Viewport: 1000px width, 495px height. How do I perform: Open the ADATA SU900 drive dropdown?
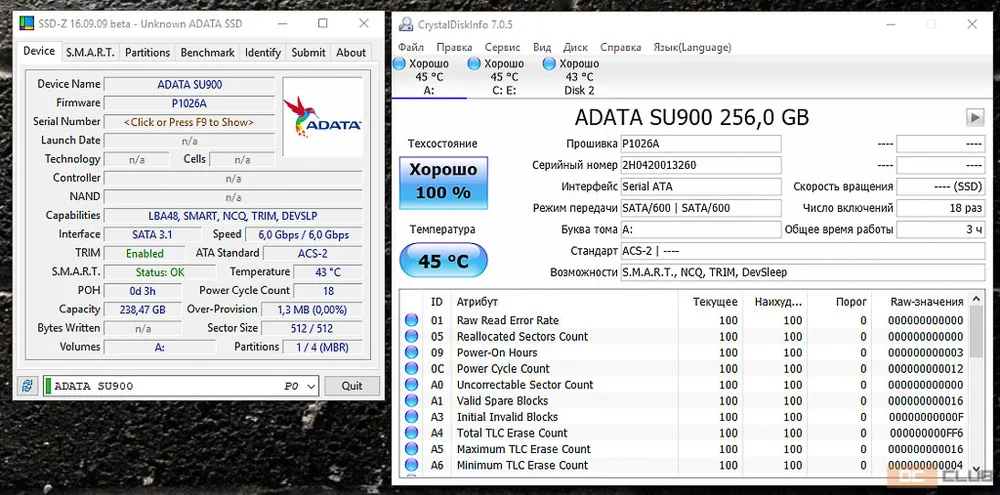(x=309, y=386)
